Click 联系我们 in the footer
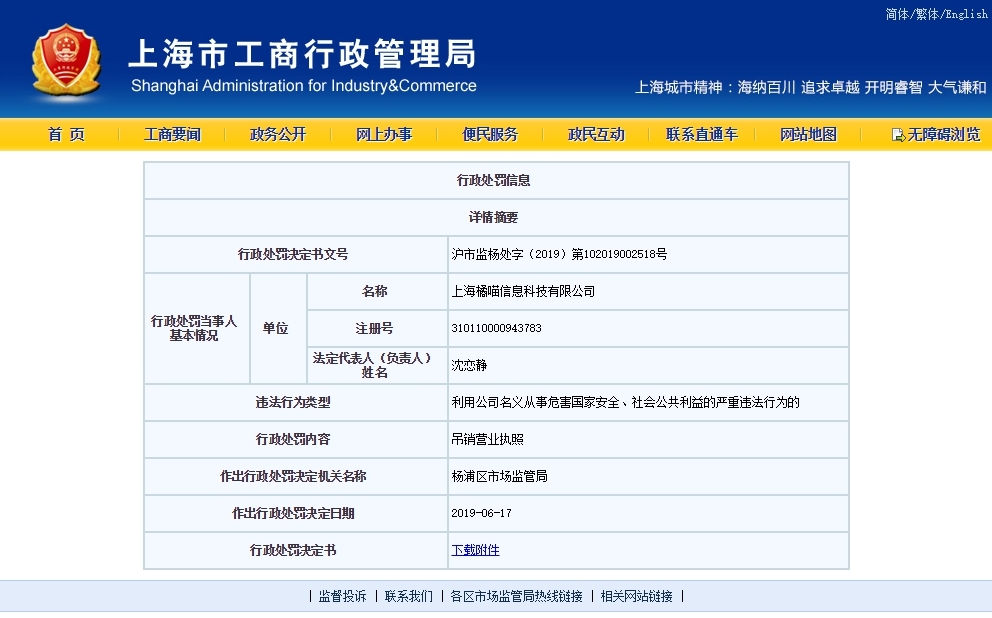Screen dimensions: 992x618 click(x=409, y=596)
